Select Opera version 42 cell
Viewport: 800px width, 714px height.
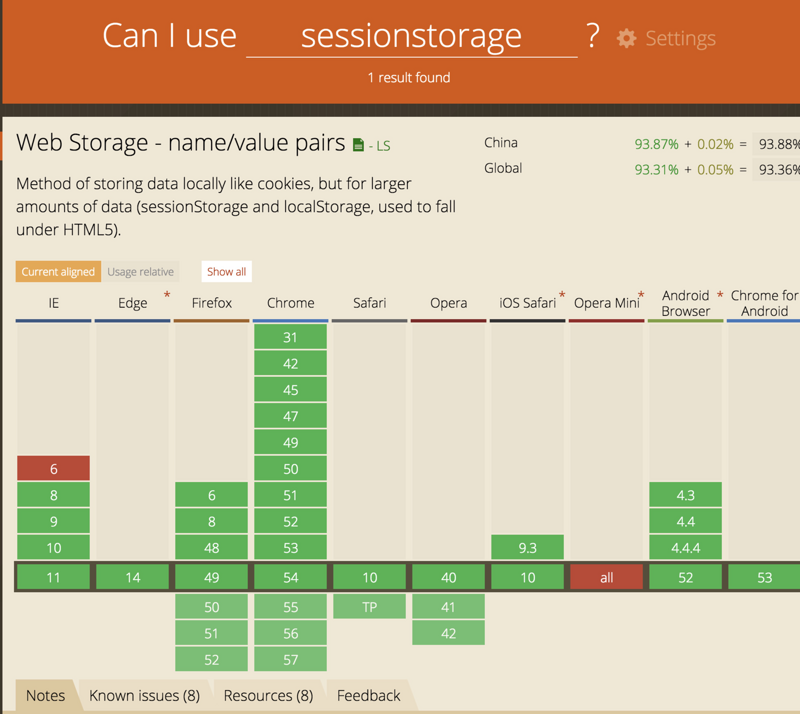tap(448, 633)
